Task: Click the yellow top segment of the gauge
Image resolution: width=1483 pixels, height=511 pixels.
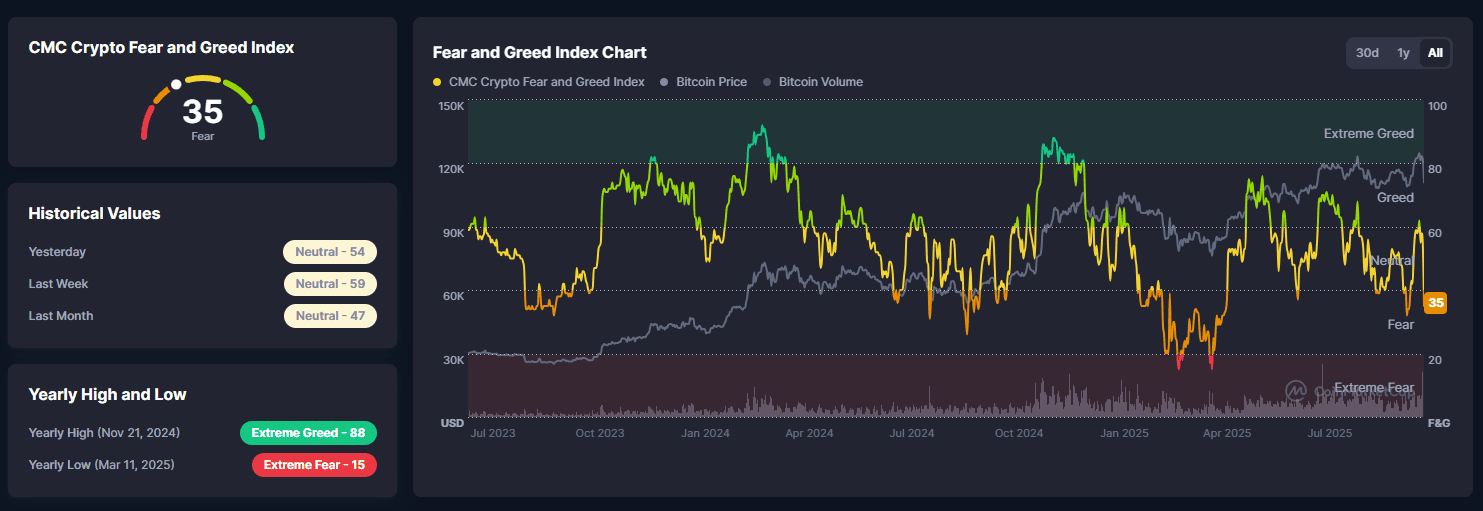Action: 203,78
